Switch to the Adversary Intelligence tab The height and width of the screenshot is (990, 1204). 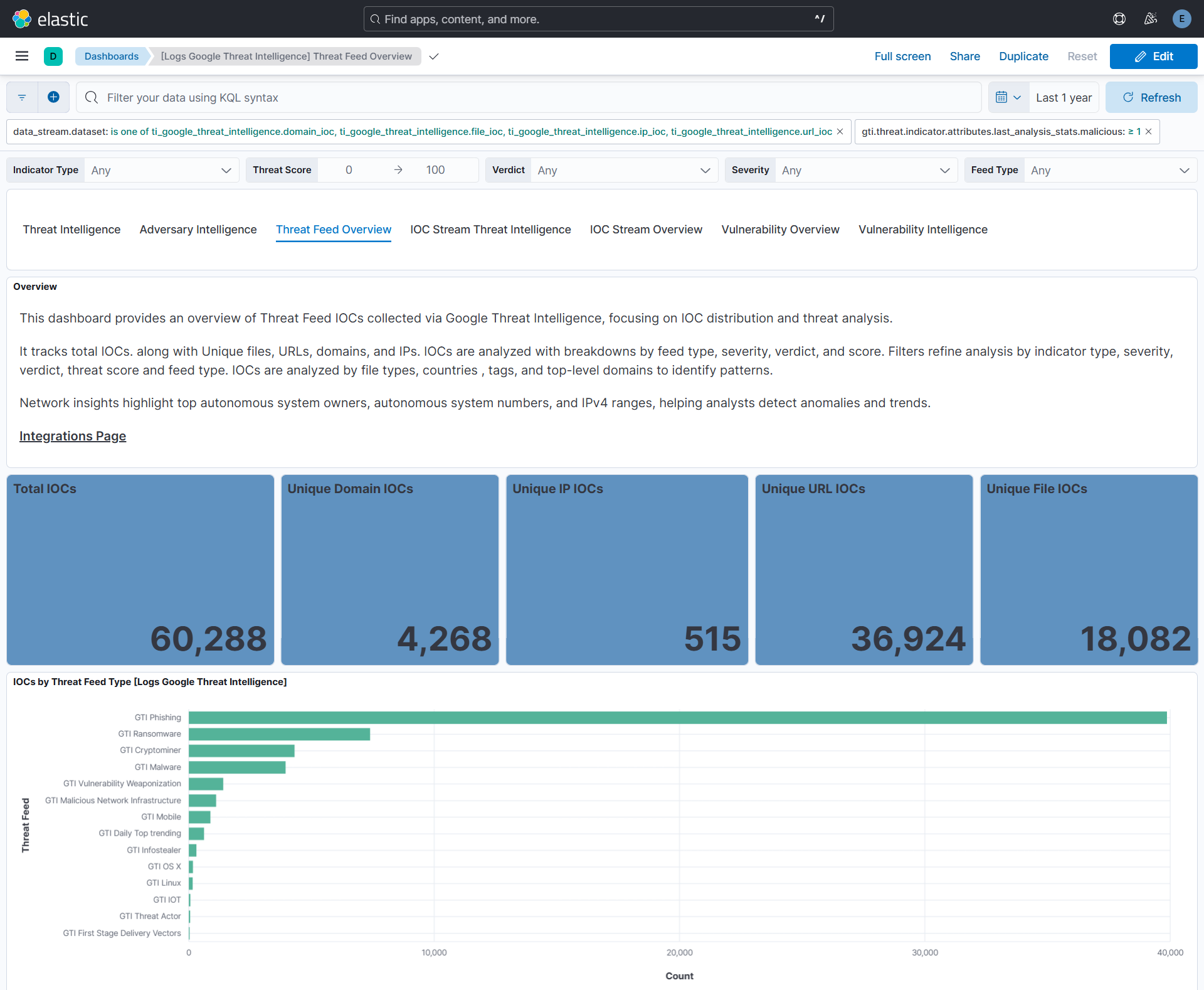tap(198, 230)
